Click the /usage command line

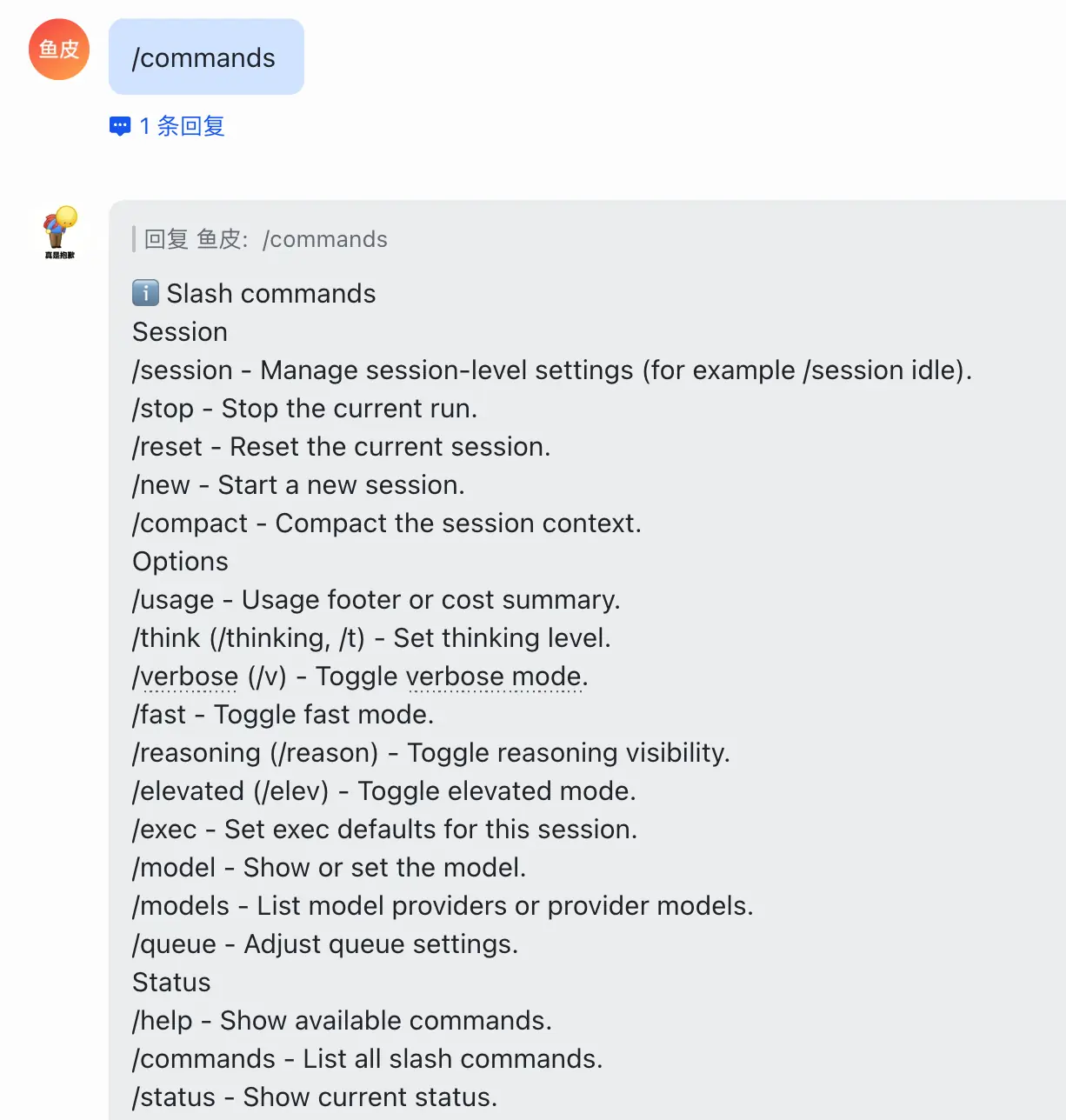(x=376, y=600)
